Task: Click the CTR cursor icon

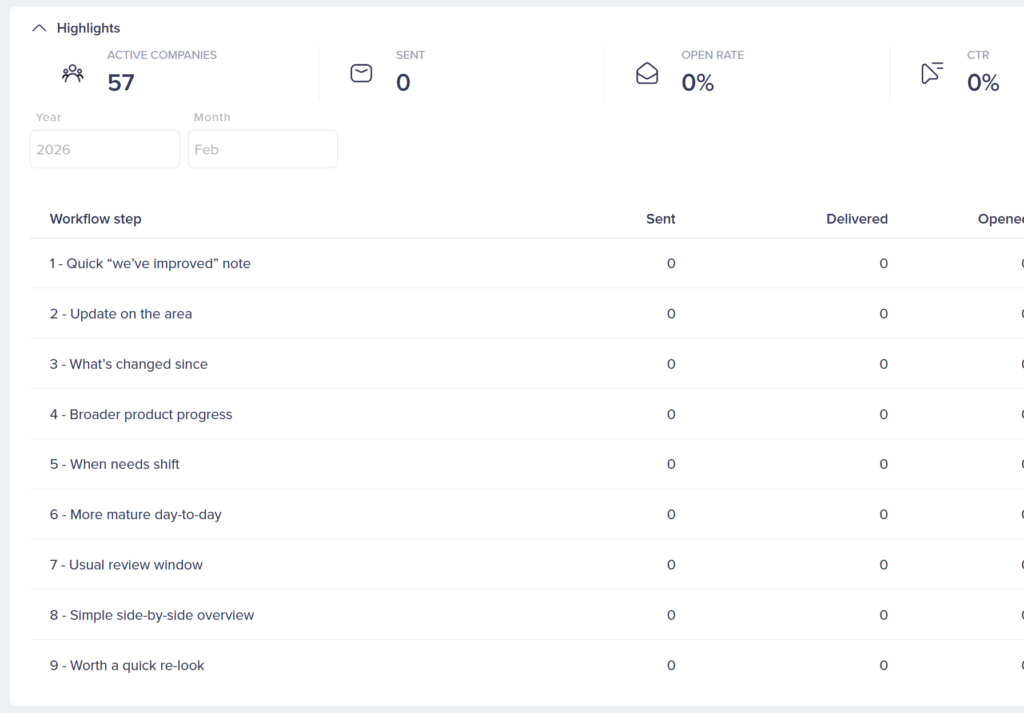Action: [x=932, y=73]
